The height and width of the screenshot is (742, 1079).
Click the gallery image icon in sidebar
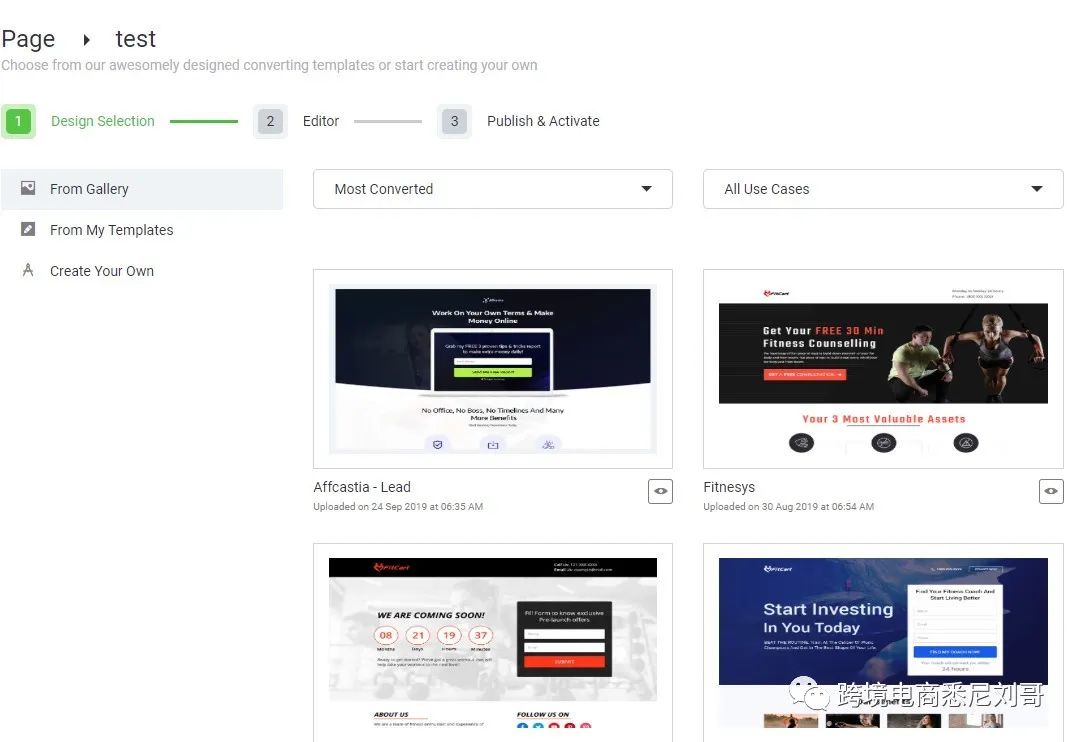pyautogui.click(x=28, y=188)
